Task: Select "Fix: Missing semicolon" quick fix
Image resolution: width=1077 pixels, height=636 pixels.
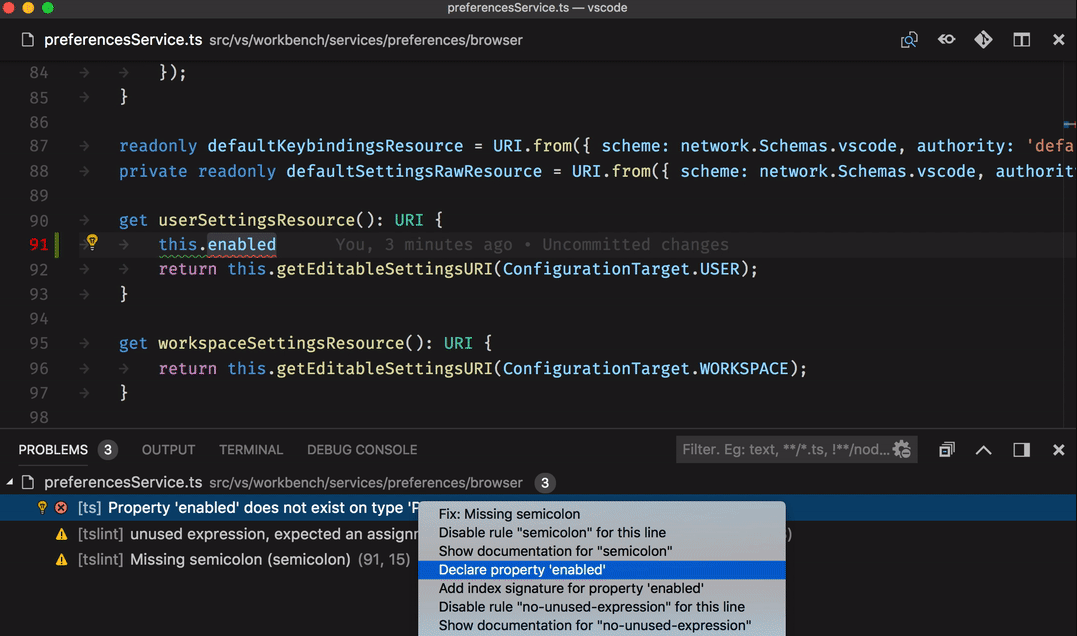Action: pyautogui.click(x=509, y=514)
